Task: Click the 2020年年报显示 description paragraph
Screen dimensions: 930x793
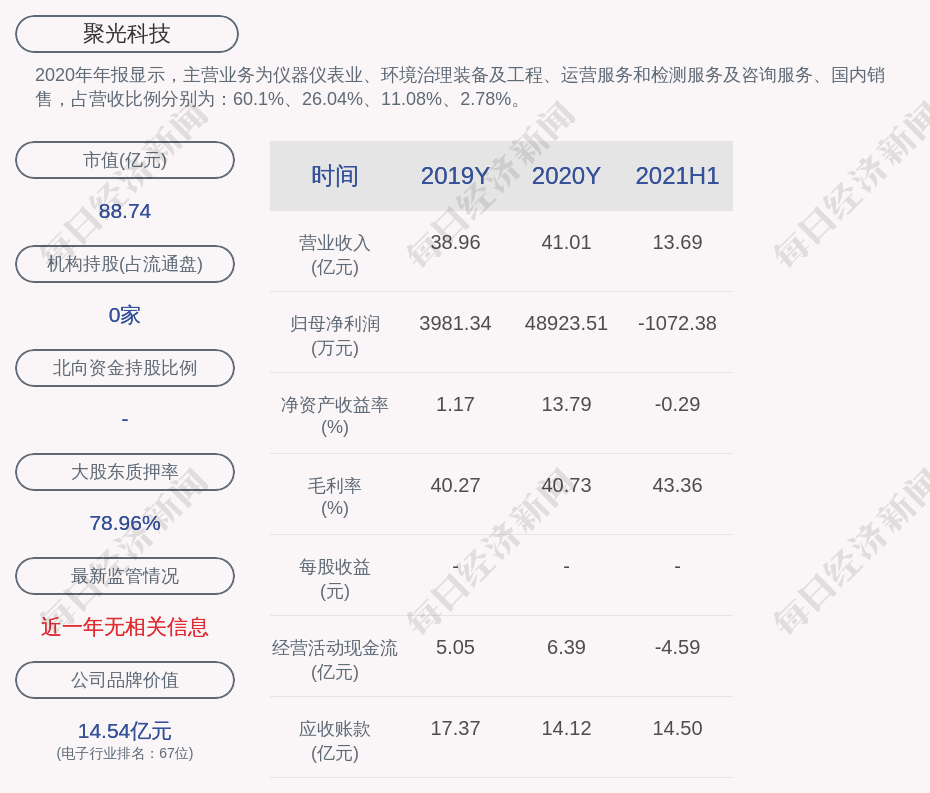Action: click(x=460, y=87)
